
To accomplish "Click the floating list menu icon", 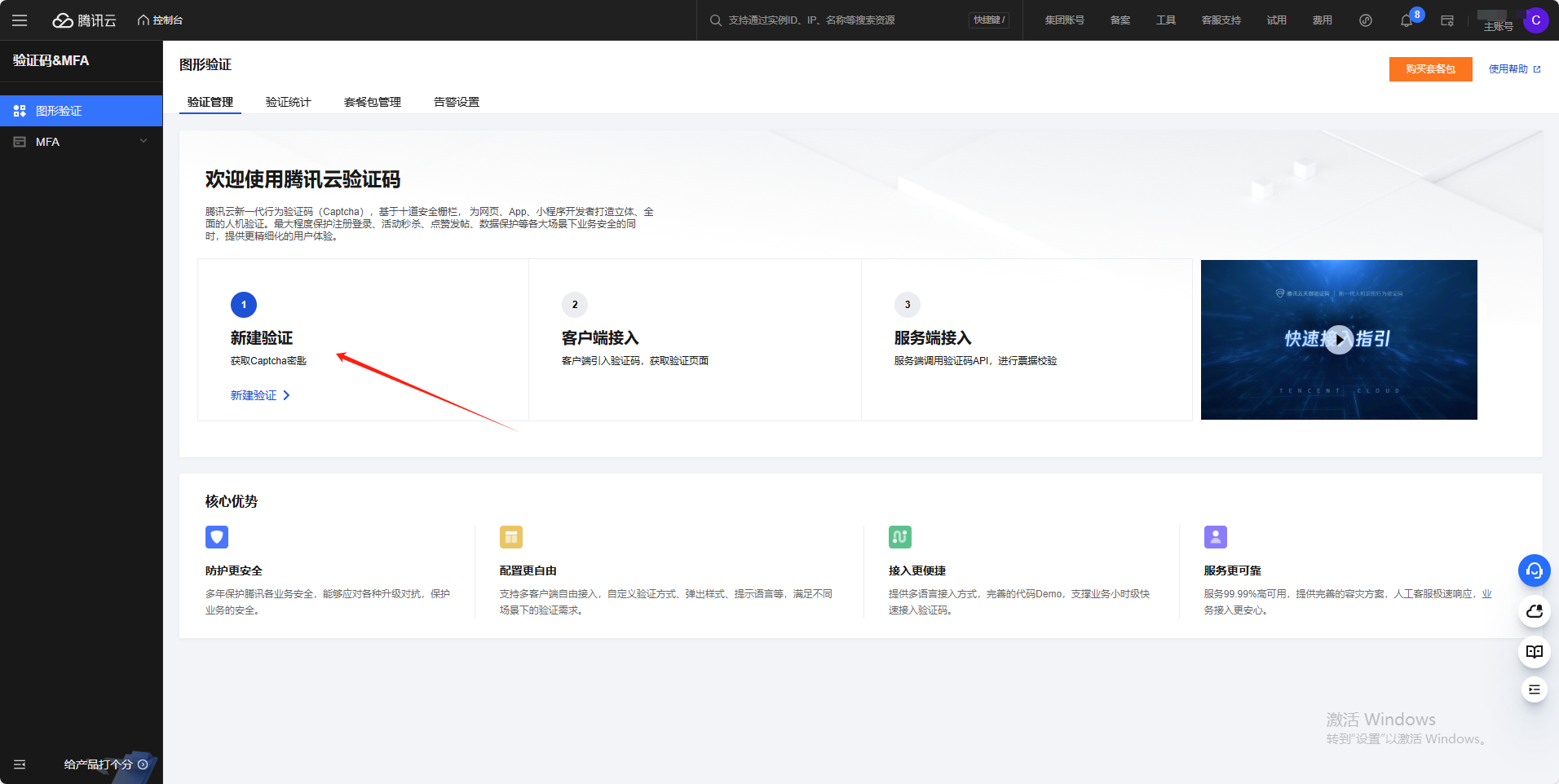I will point(1535,690).
